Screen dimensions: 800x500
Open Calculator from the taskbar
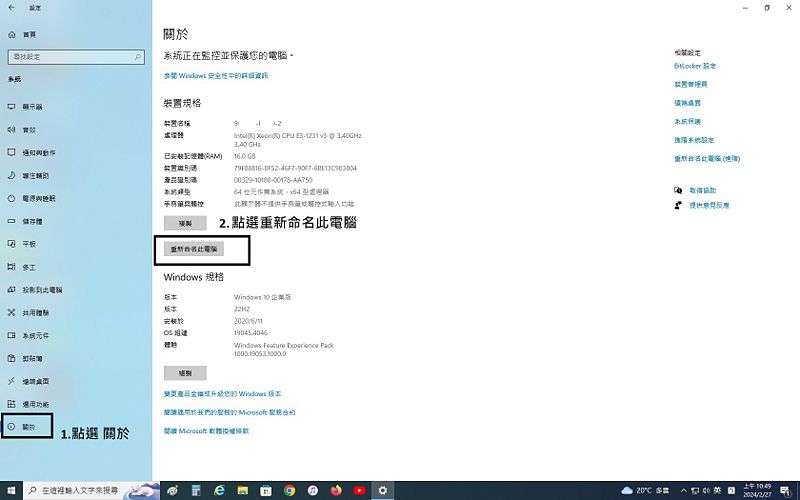(196, 491)
